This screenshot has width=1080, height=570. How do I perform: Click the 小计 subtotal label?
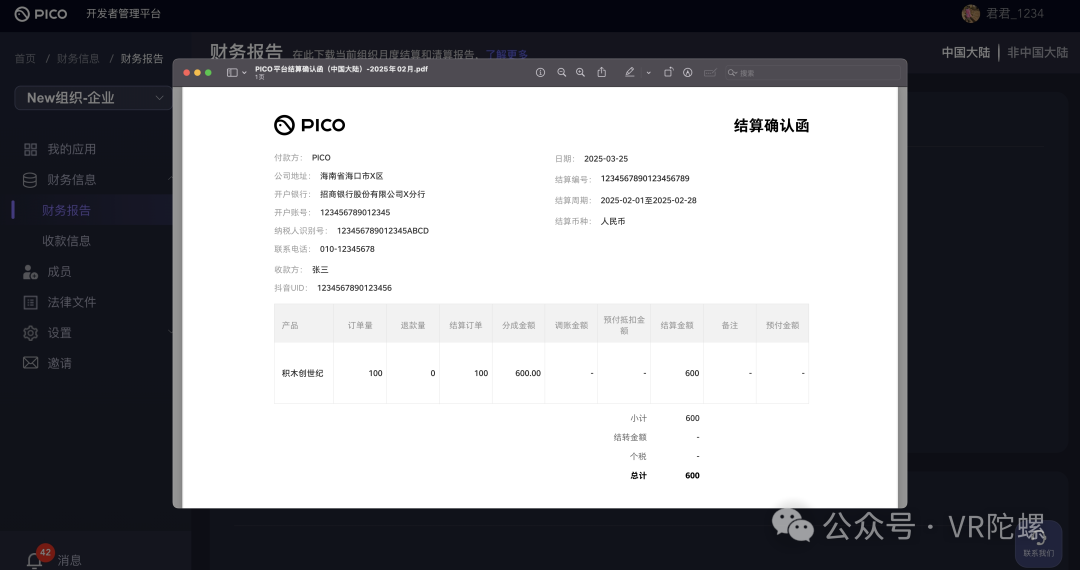638,418
